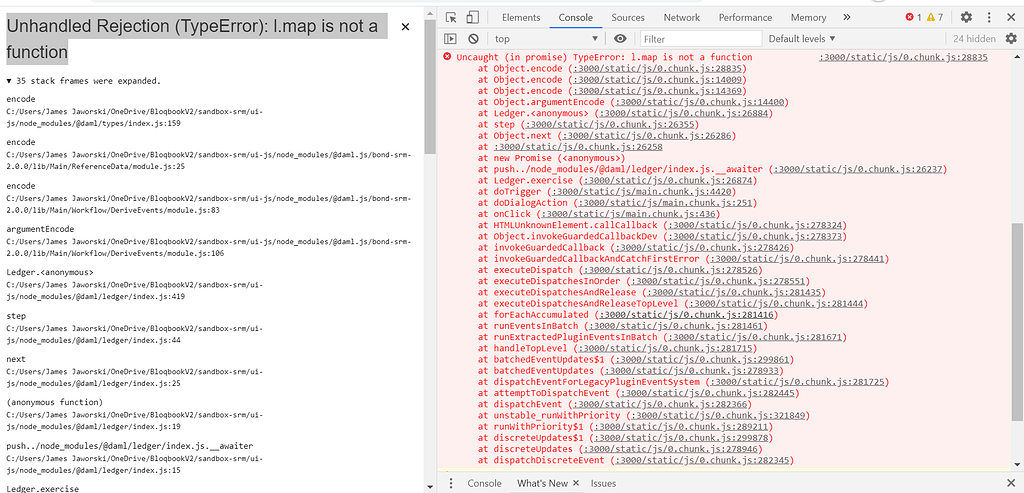Open the doDialogAction main.chunk.js:251 link
Viewport: 1024px width, 493px height.
[x=662, y=202]
